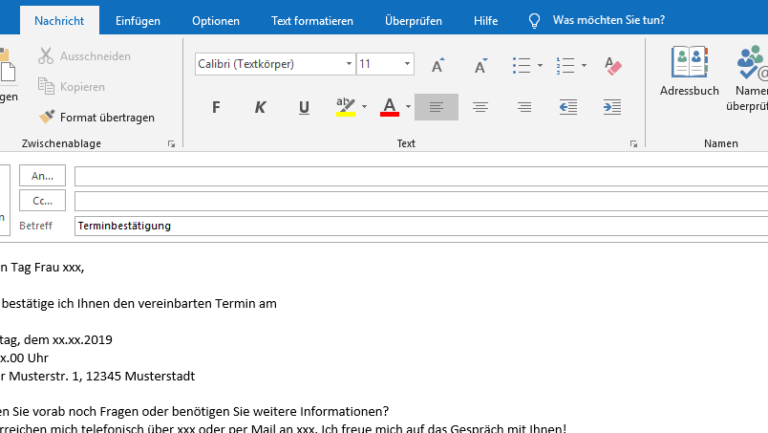Click Ausschneiden scissors icon
This screenshot has width=768, height=433.
(x=46, y=56)
